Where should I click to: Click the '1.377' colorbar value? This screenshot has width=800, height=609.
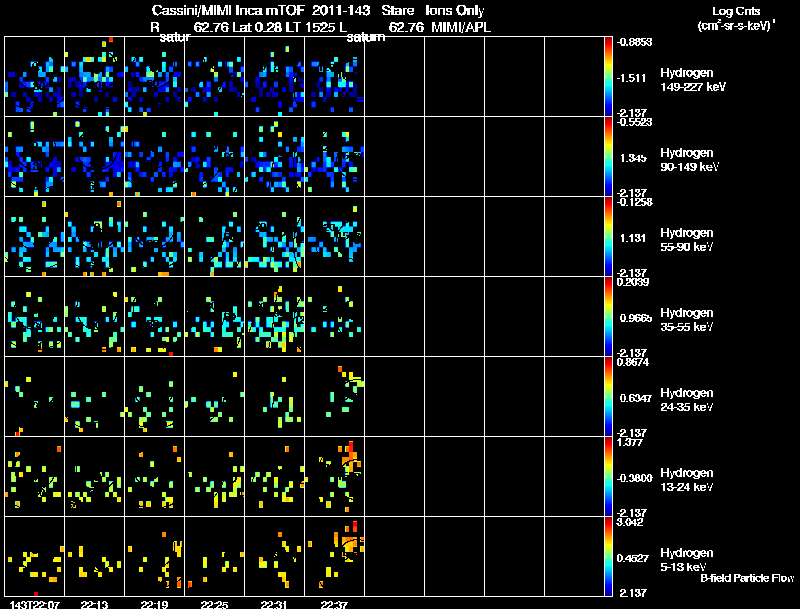point(630,442)
